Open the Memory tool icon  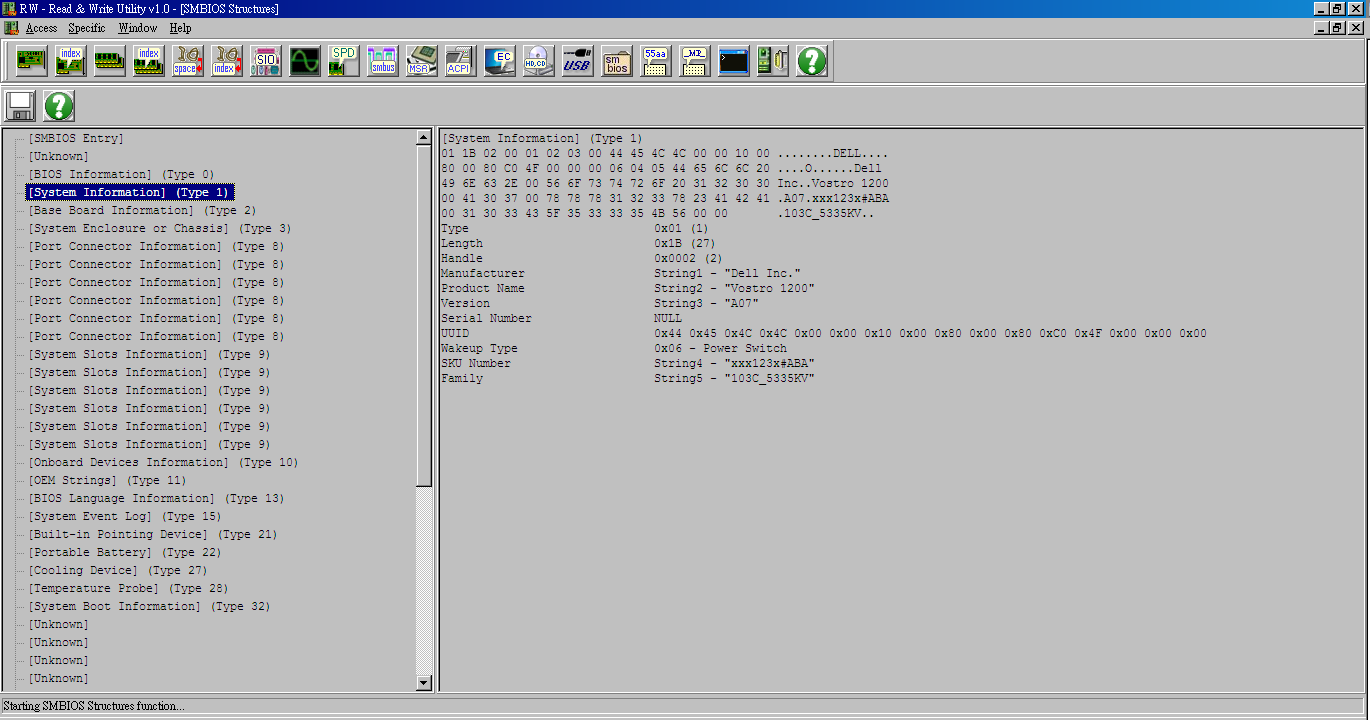pyautogui.click(x=110, y=61)
